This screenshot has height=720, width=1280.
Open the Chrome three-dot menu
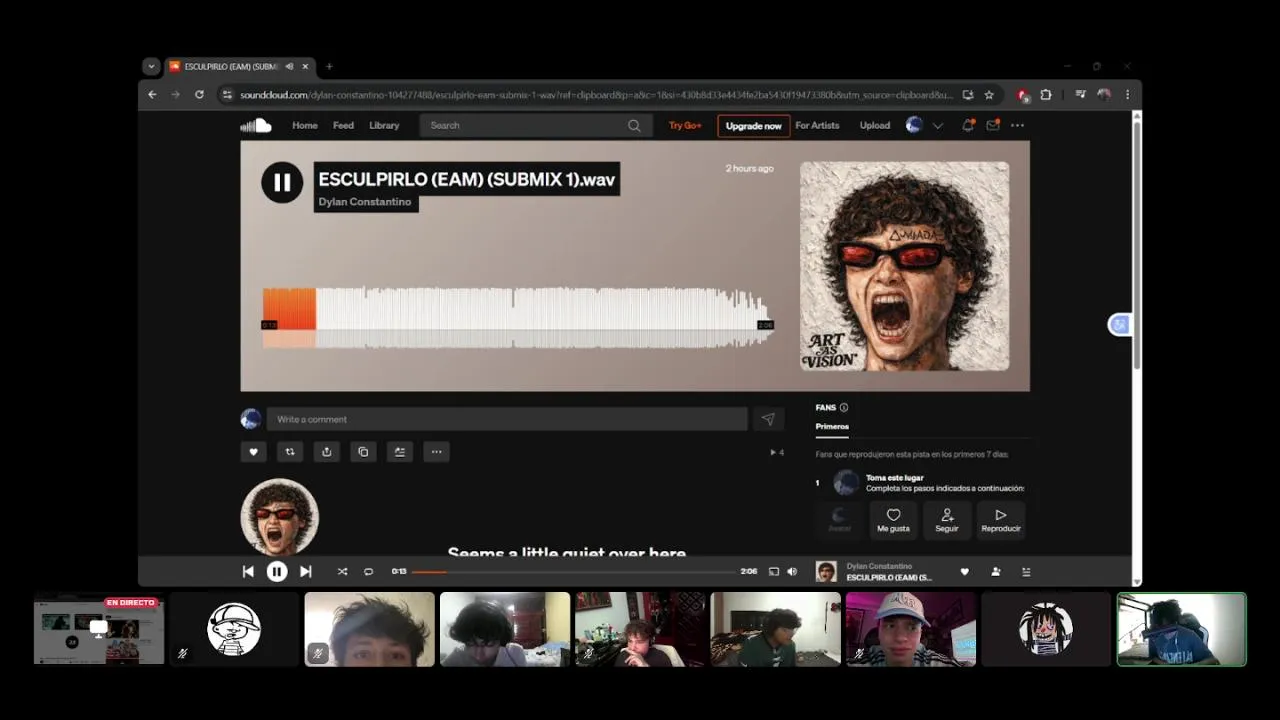pyautogui.click(x=1127, y=95)
